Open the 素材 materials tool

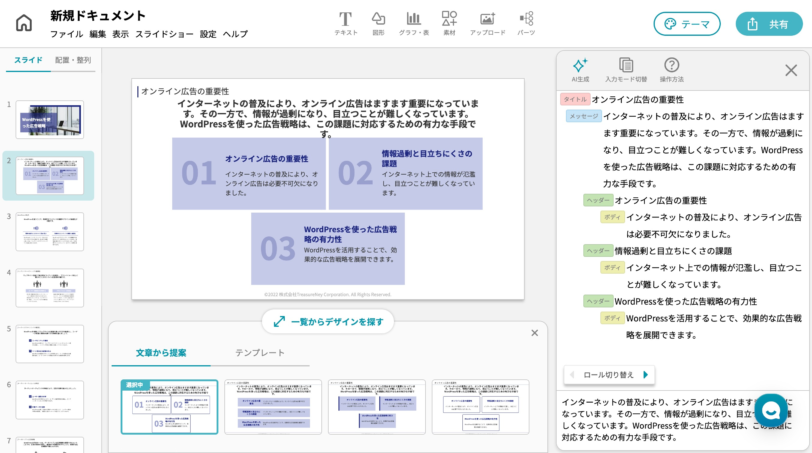tap(449, 24)
